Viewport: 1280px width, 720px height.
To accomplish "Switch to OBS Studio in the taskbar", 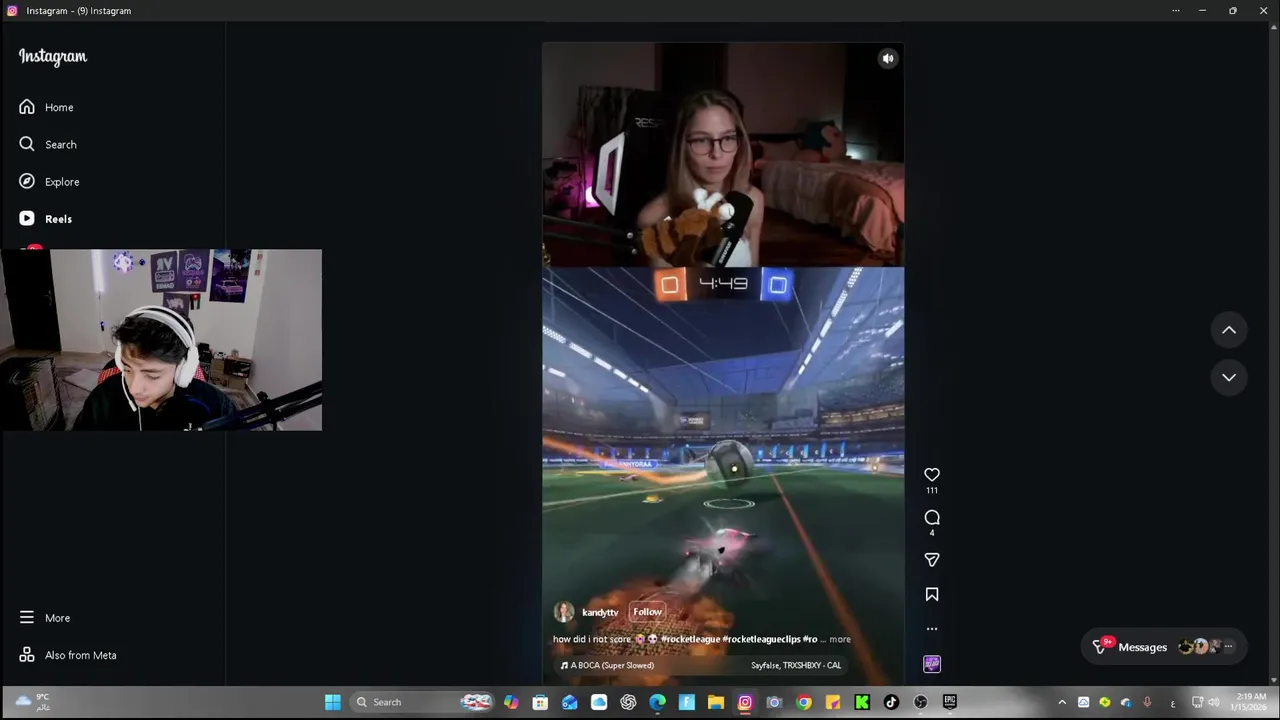I will pyautogui.click(x=920, y=702).
